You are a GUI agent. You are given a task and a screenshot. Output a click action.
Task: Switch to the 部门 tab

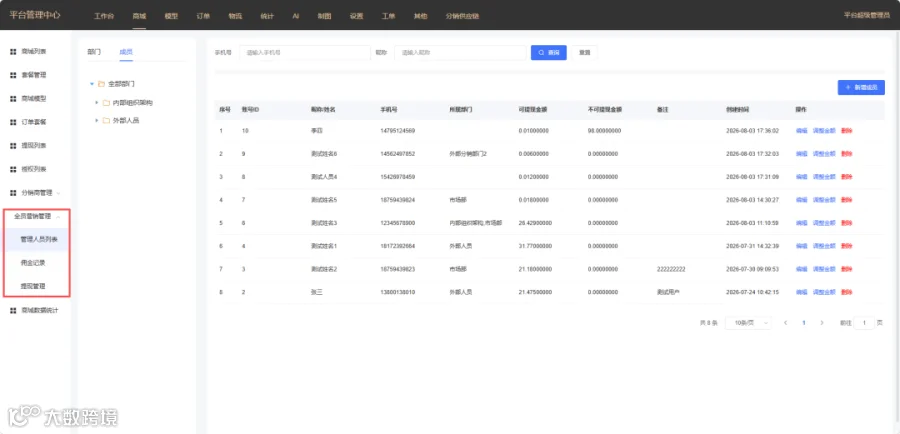[x=94, y=52]
